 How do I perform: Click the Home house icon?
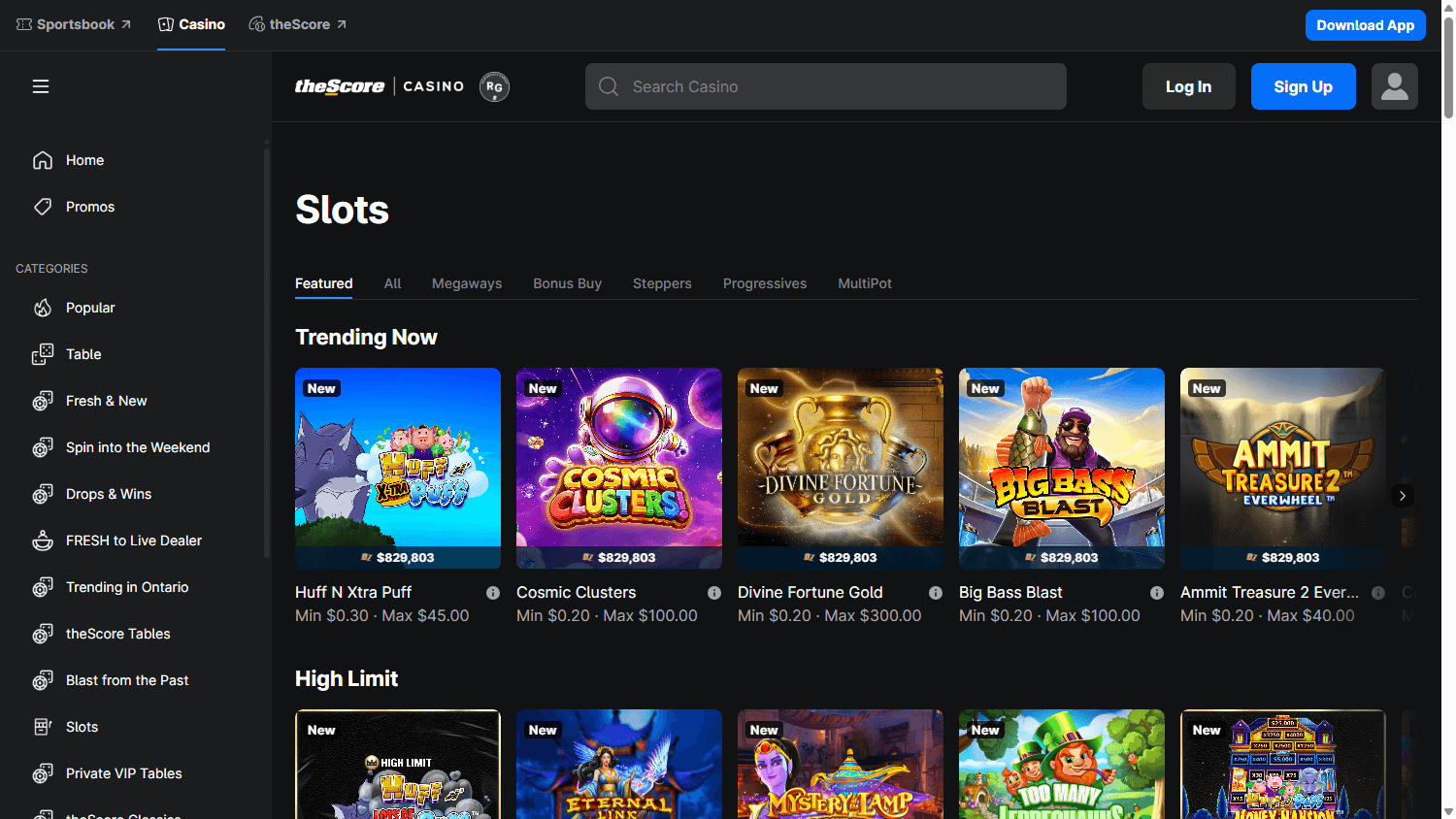[x=43, y=160]
